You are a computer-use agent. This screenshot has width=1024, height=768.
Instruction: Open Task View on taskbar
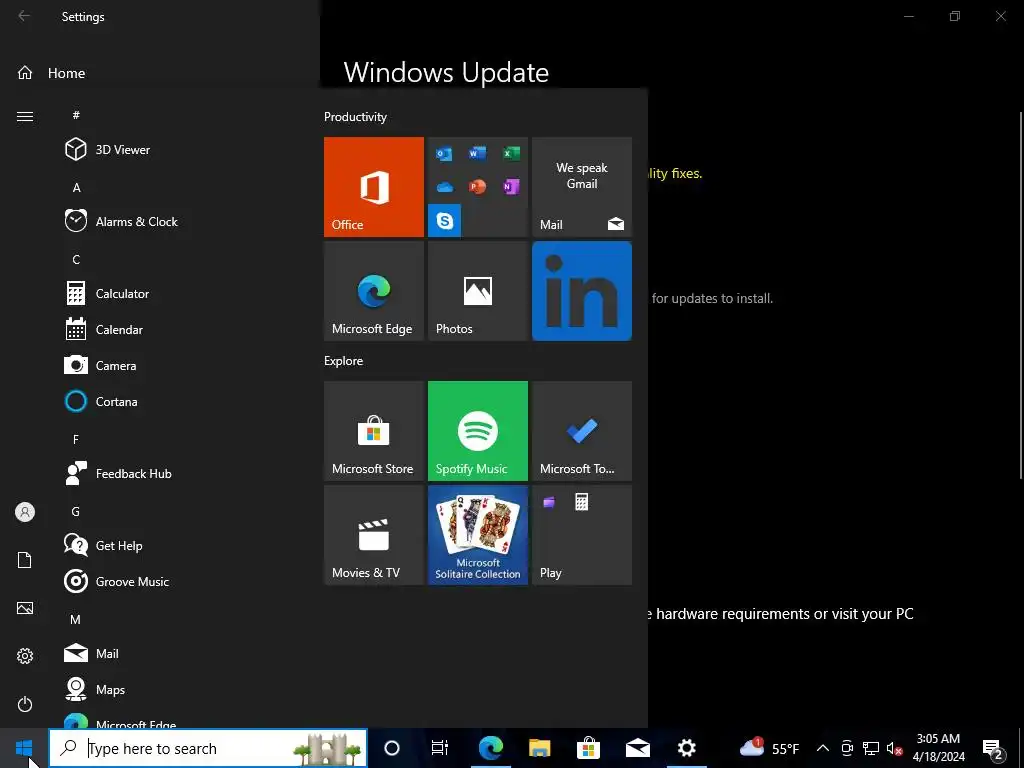440,748
